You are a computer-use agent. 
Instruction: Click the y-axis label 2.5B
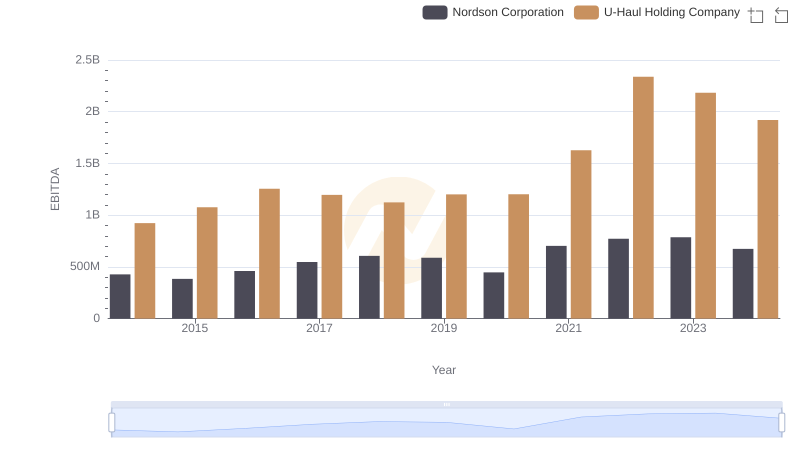click(88, 60)
